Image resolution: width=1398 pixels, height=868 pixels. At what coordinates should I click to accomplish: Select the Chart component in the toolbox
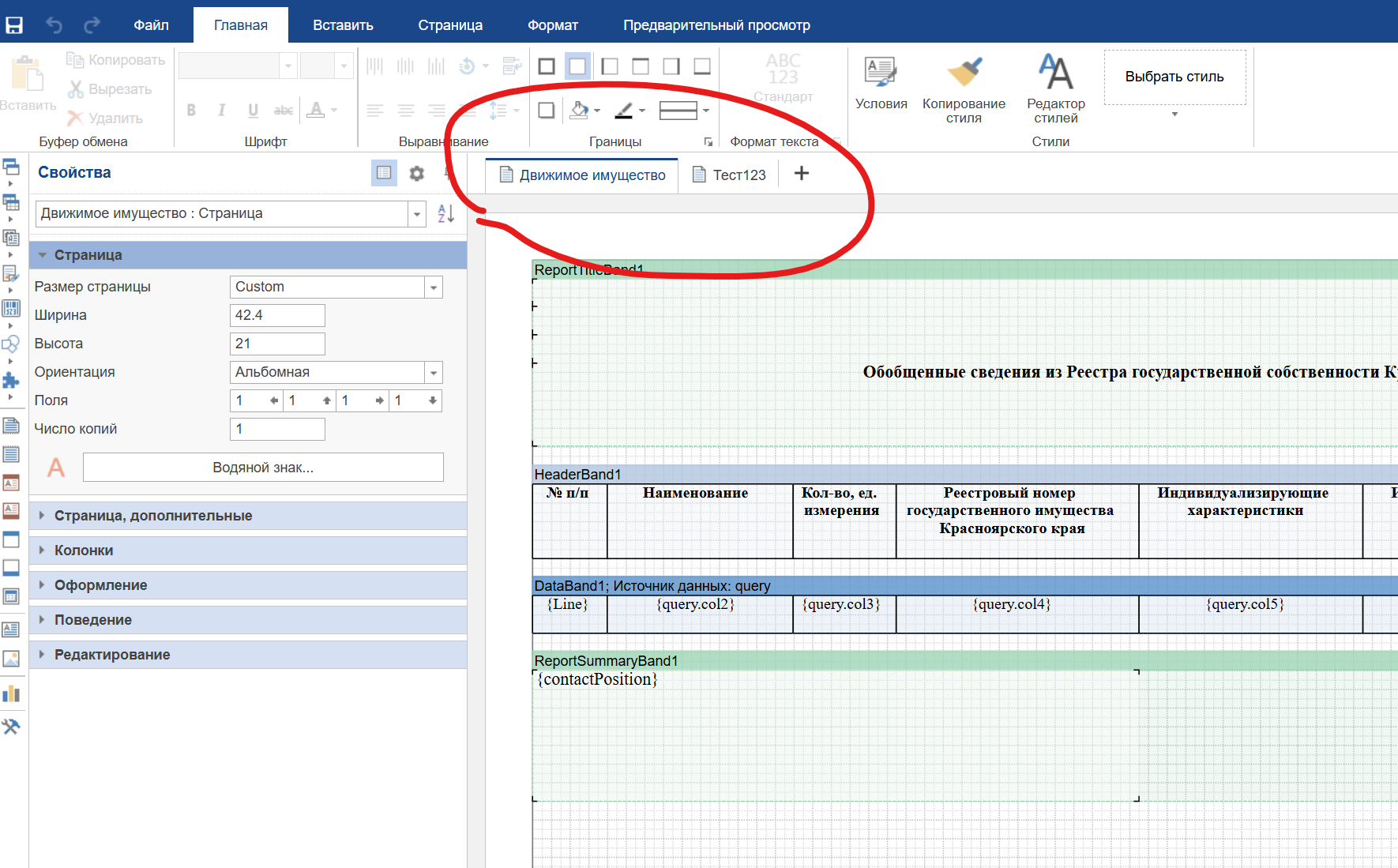[x=11, y=694]
